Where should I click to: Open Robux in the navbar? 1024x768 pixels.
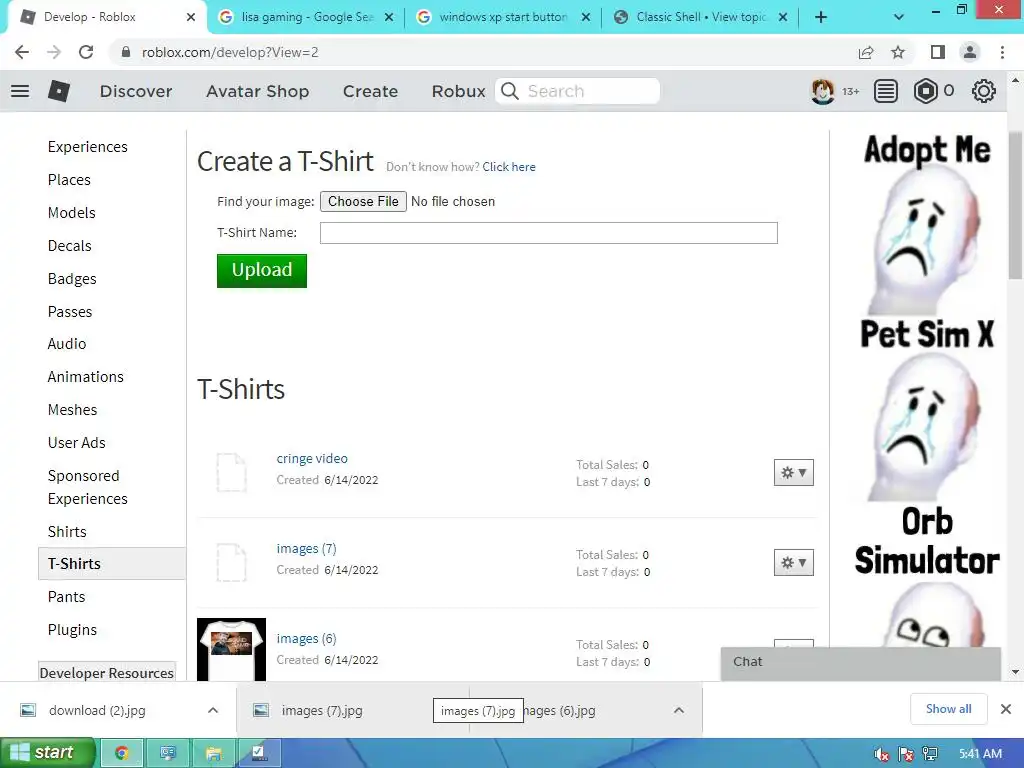[x=458, y=91]
